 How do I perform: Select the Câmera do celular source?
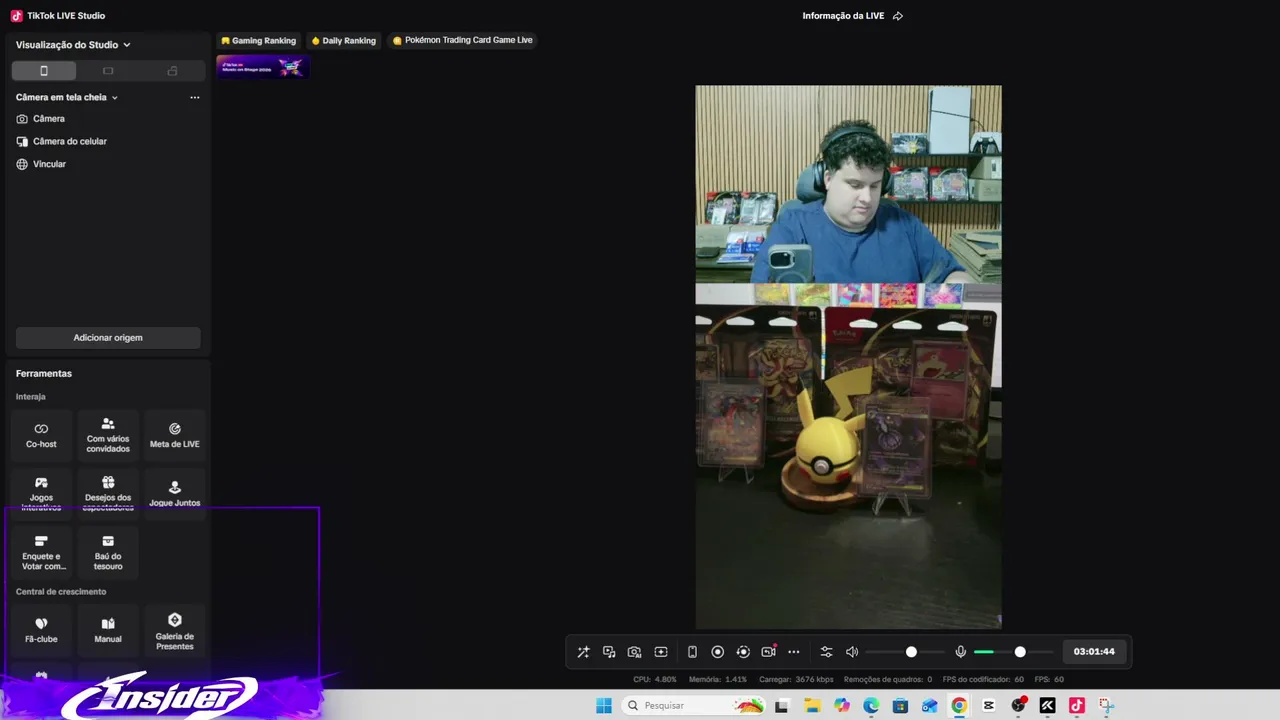[62, 141]
